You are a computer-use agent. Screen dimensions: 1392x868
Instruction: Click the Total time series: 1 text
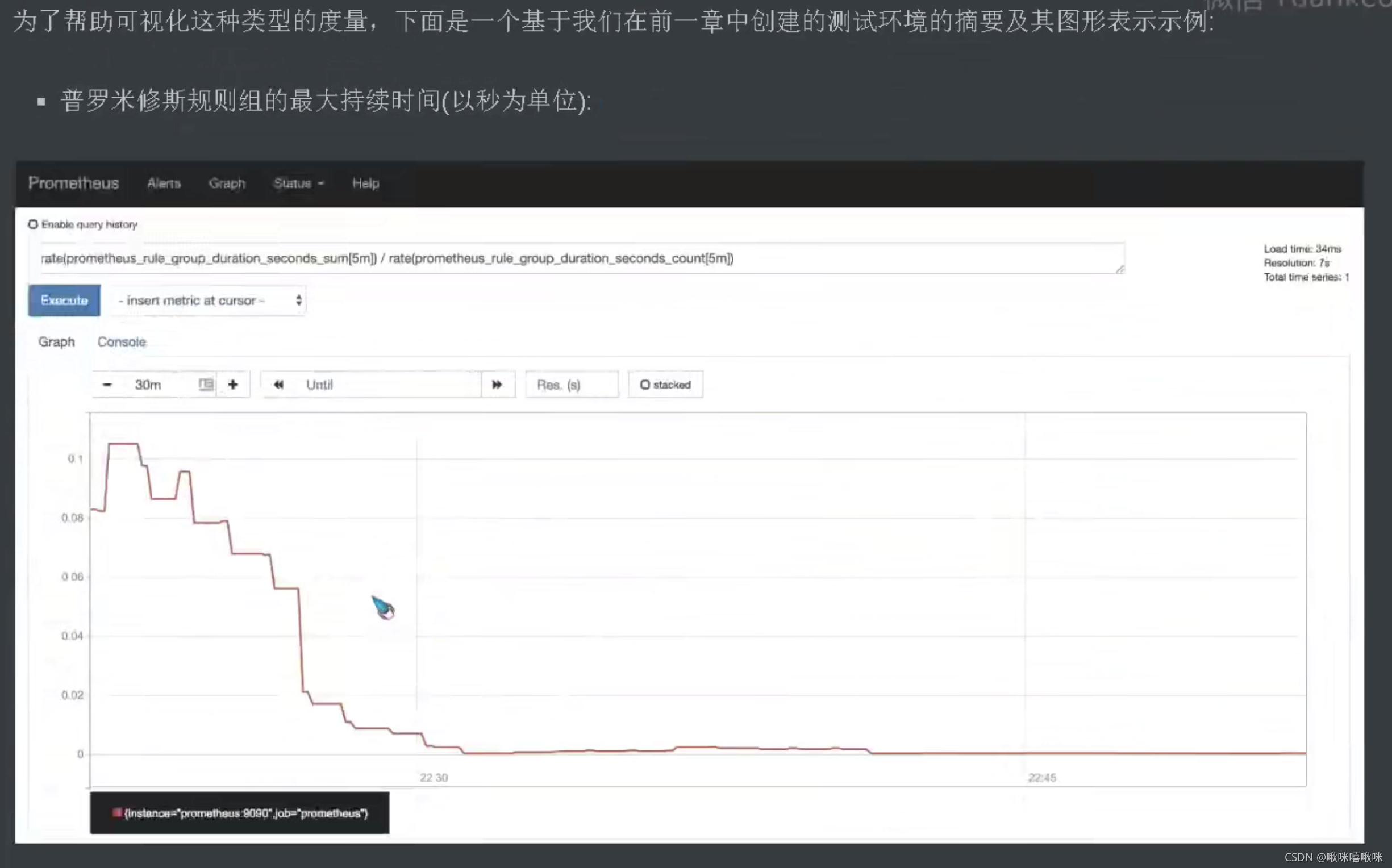click(1306, 277)
